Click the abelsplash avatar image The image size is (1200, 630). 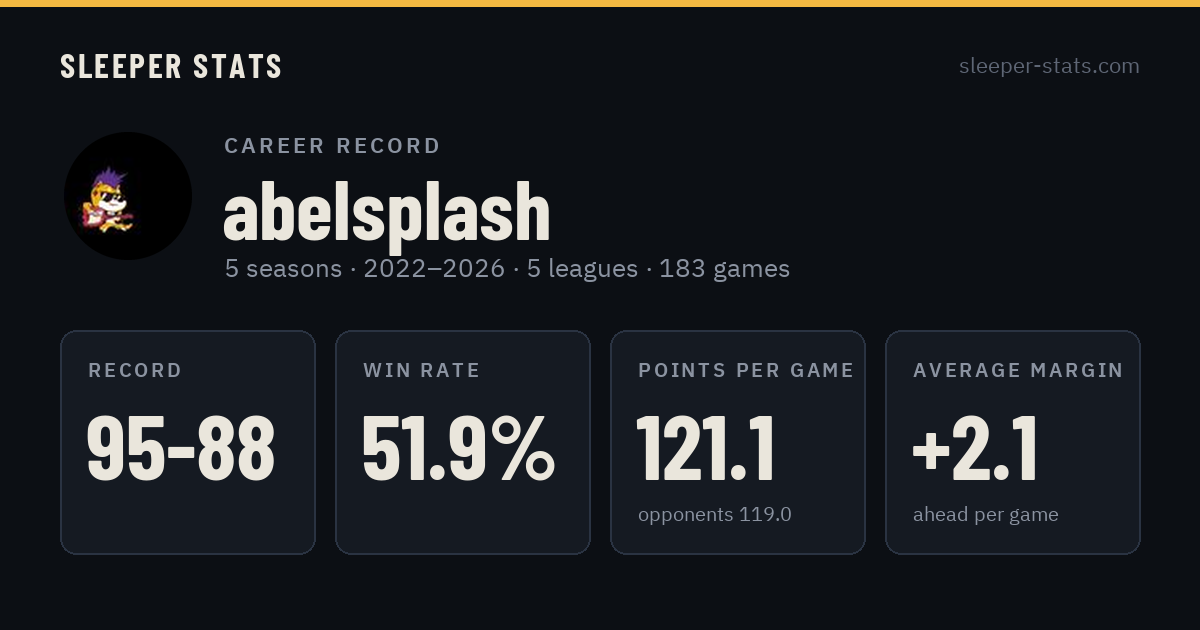pos(128,196)
